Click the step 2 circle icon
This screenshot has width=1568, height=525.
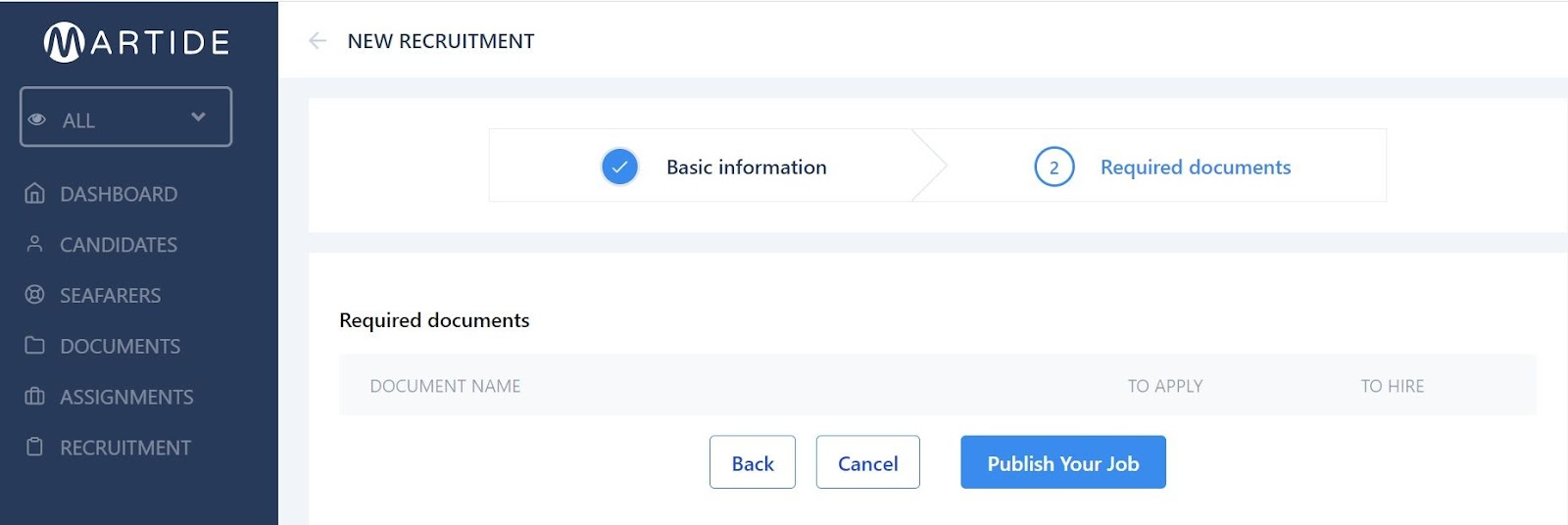pos(1053,167)
